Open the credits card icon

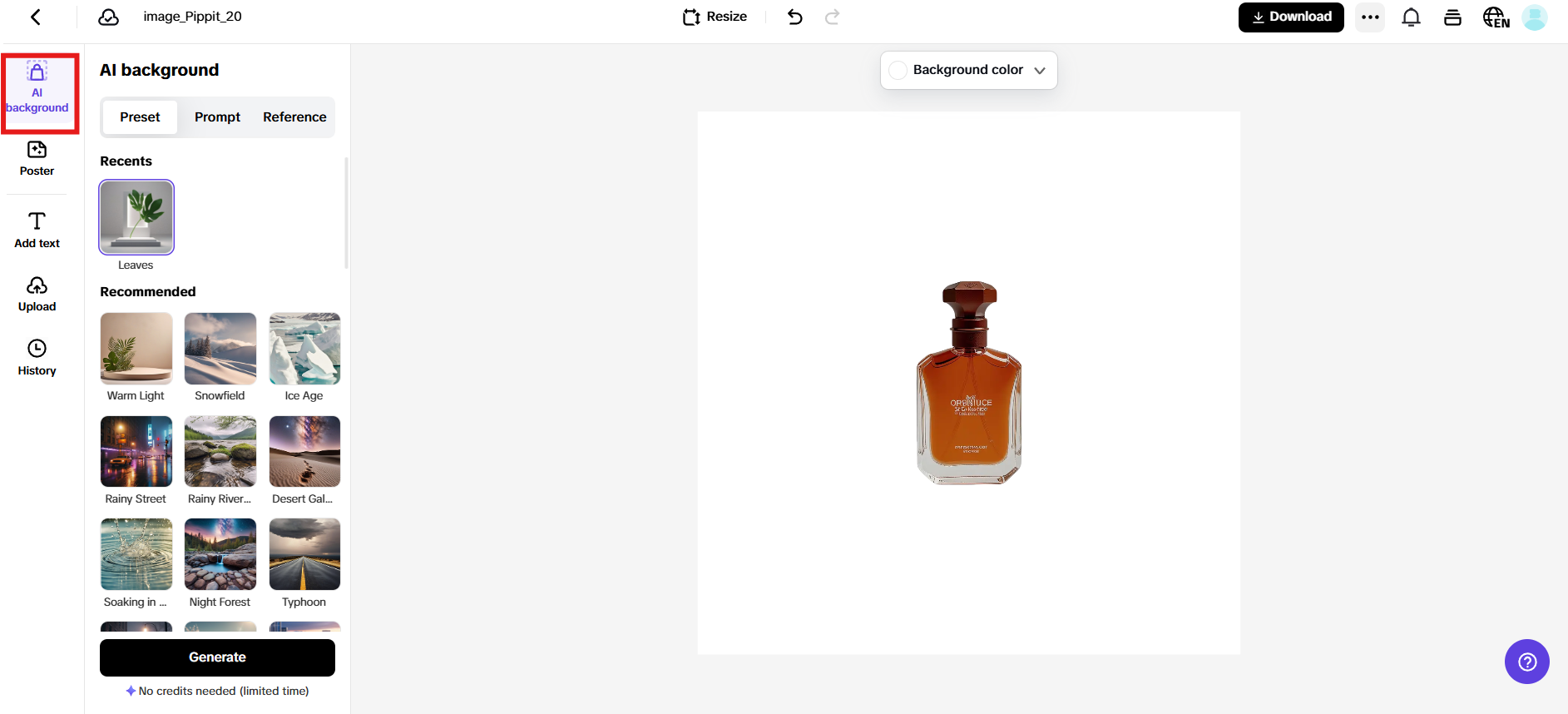[x=1452, y=17]
